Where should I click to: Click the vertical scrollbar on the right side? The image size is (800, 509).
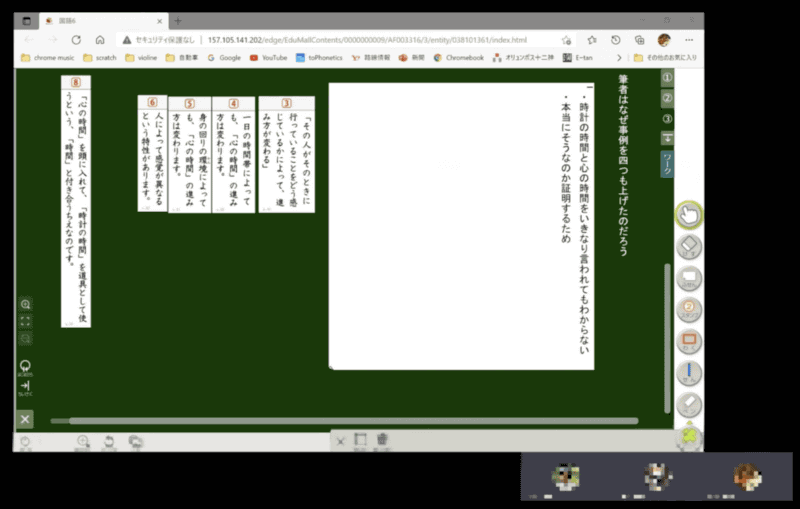(x=667, y=338)
